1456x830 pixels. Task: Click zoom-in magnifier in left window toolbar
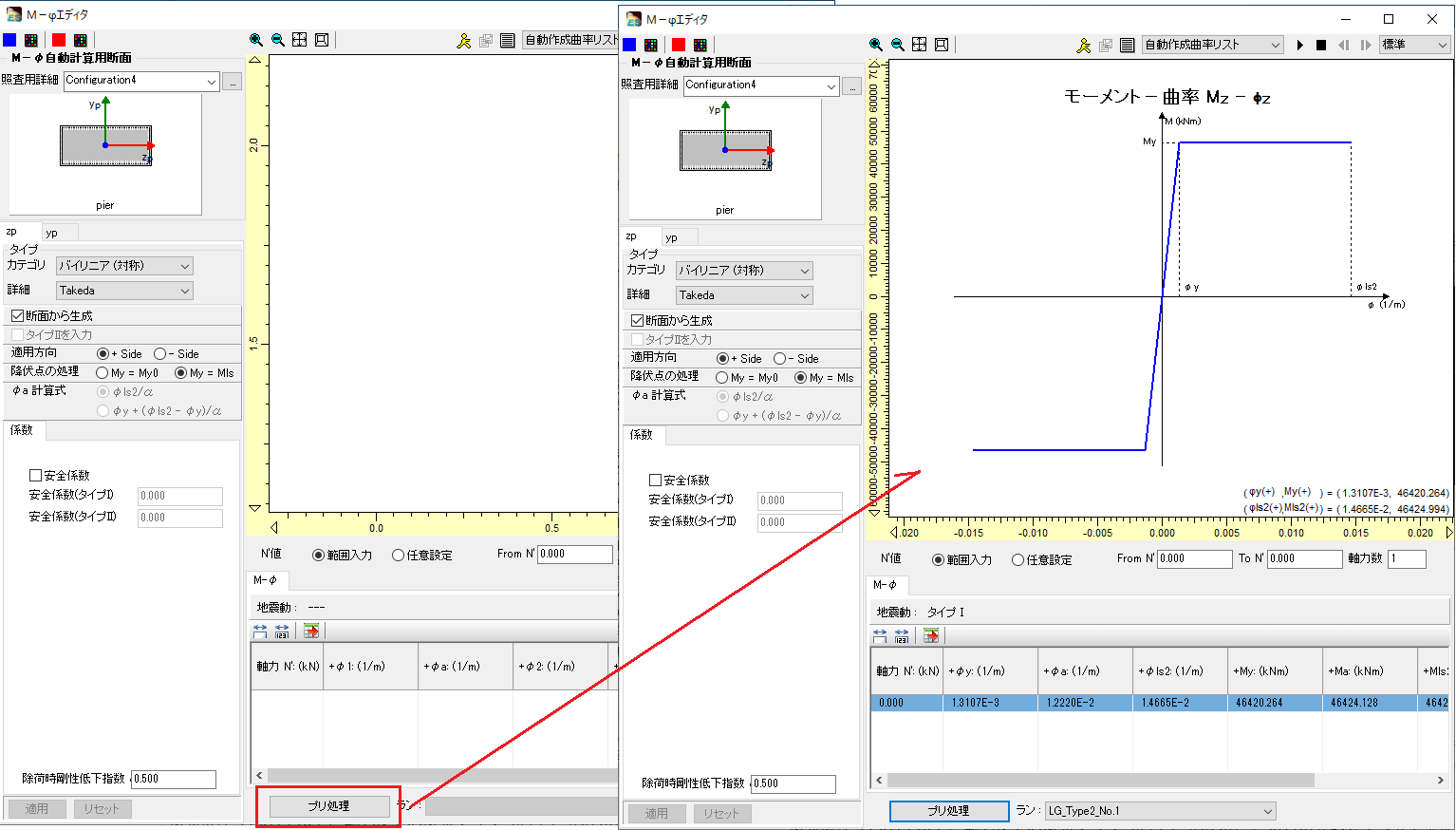(x=256, y=40)
